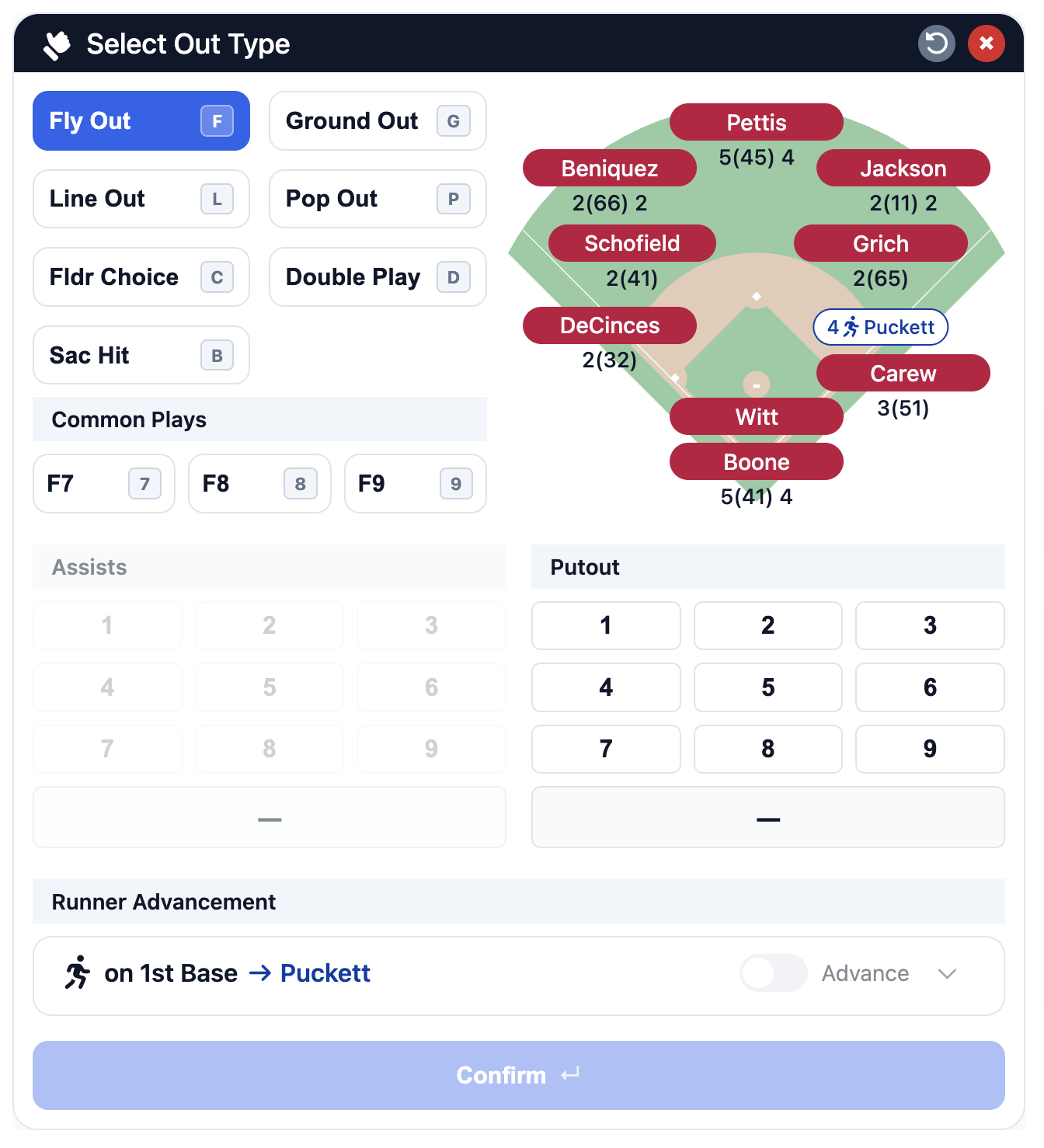Image resolution: width=1044 pixels, height=1148 pixels.
Task: Pick the Sac Hit option
Action: tap(141, 355)
